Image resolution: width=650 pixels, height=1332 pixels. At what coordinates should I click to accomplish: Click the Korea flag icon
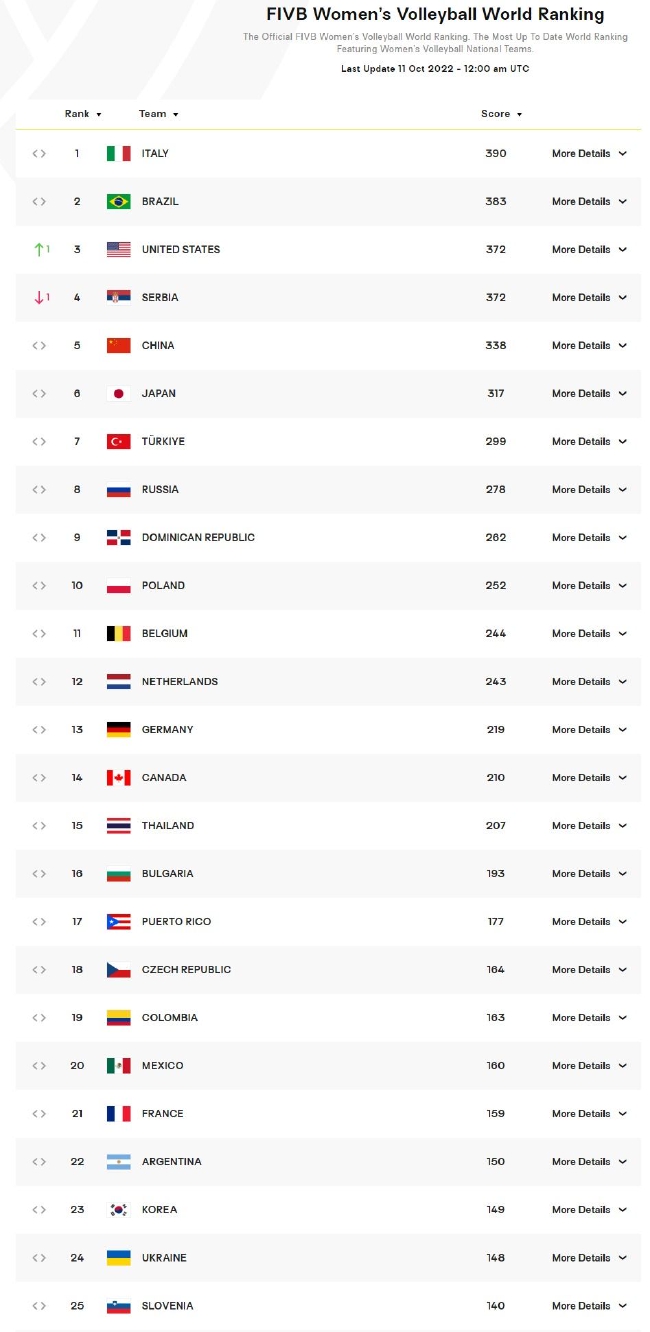click(119, 1210)
